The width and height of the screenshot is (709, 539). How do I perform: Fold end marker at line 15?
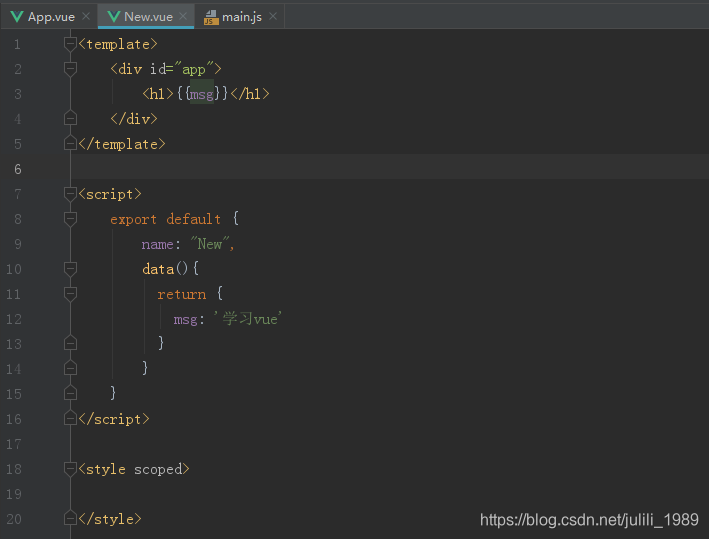coord(70,393)
